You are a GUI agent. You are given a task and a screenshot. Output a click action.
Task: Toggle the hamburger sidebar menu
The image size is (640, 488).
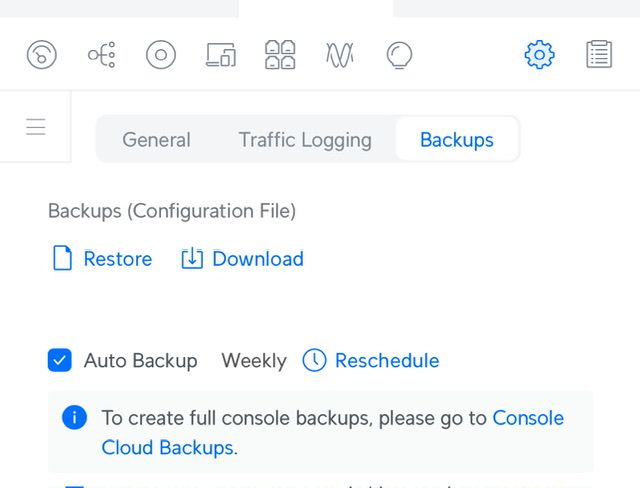coord(36,127)
